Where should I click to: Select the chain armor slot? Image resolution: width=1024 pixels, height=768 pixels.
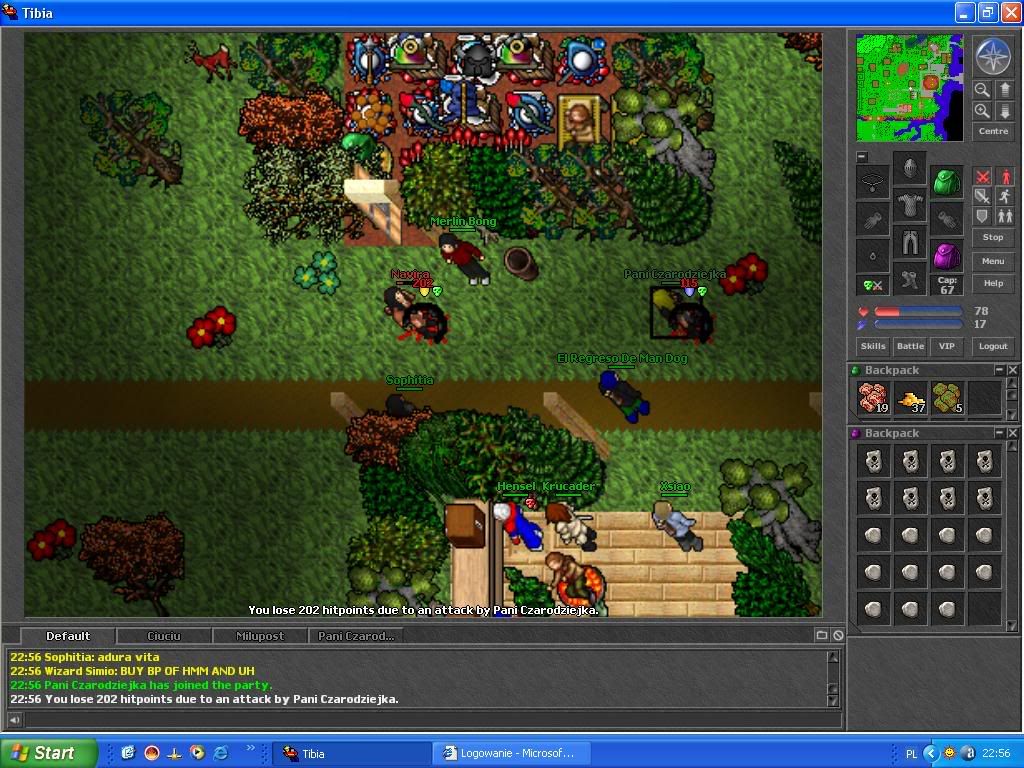tap(910, 206)
